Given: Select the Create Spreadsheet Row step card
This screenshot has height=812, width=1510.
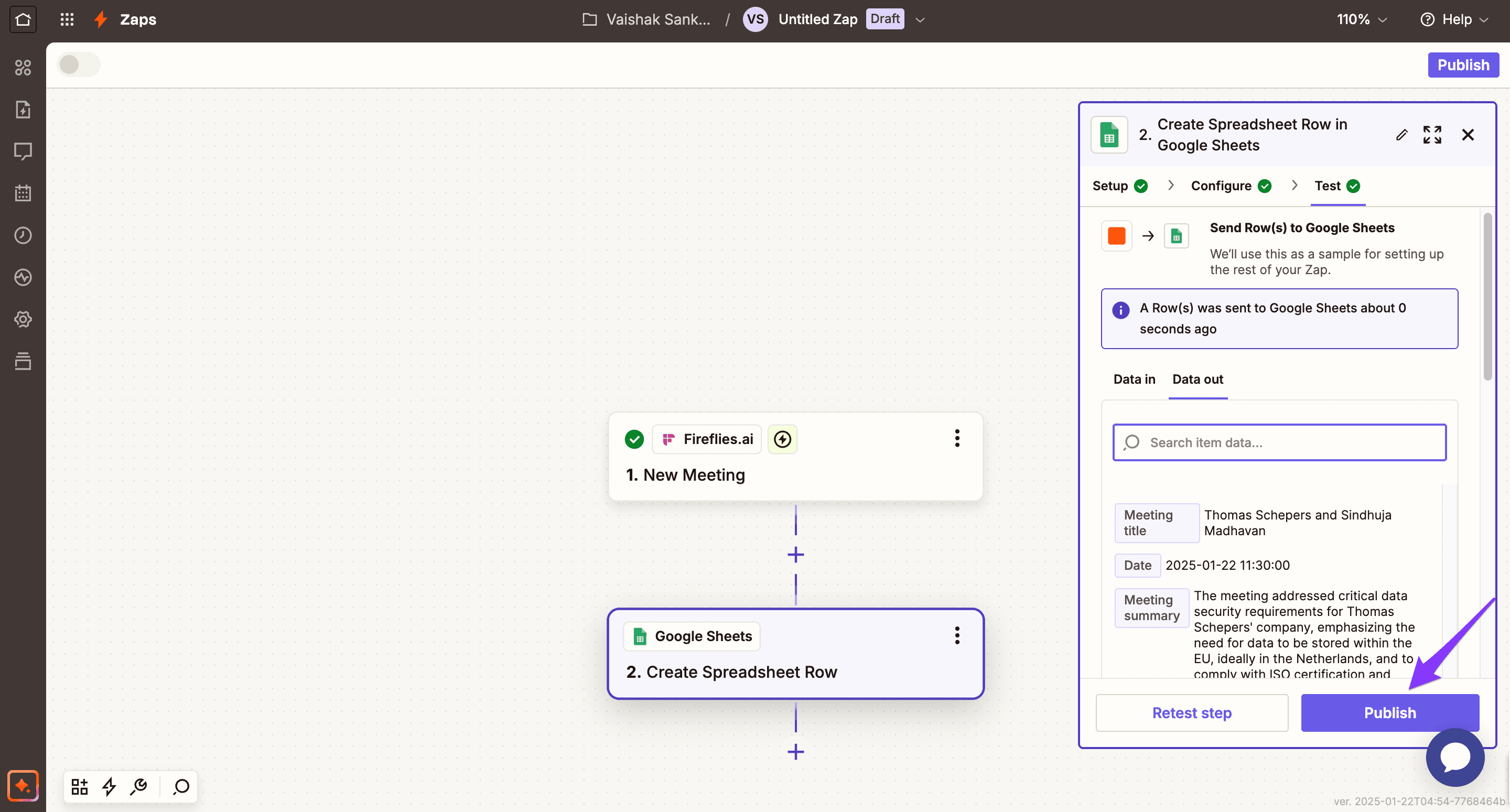Looking at the screenshot, I should (795, 654).
